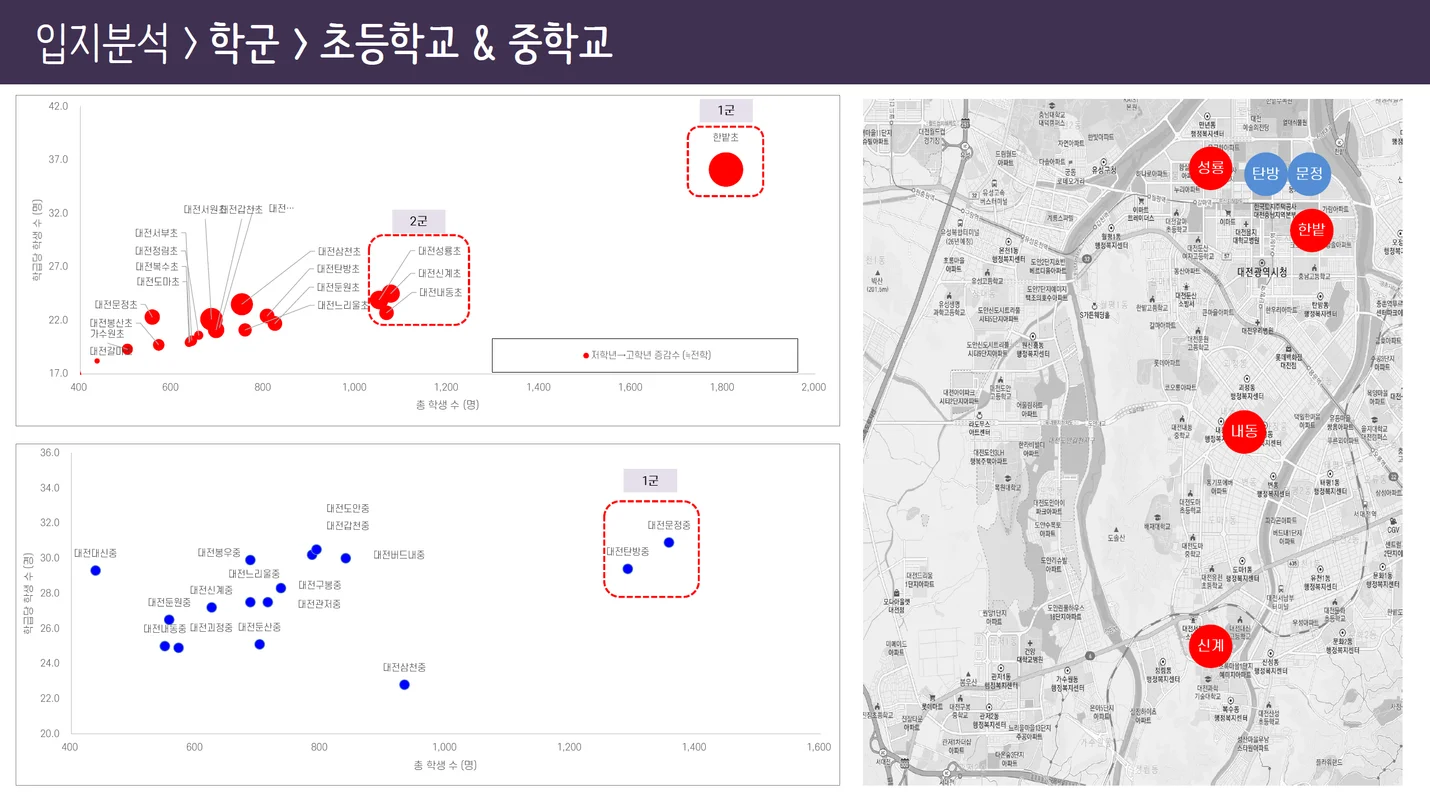Click the 가수원초 label

coord(107,333)
